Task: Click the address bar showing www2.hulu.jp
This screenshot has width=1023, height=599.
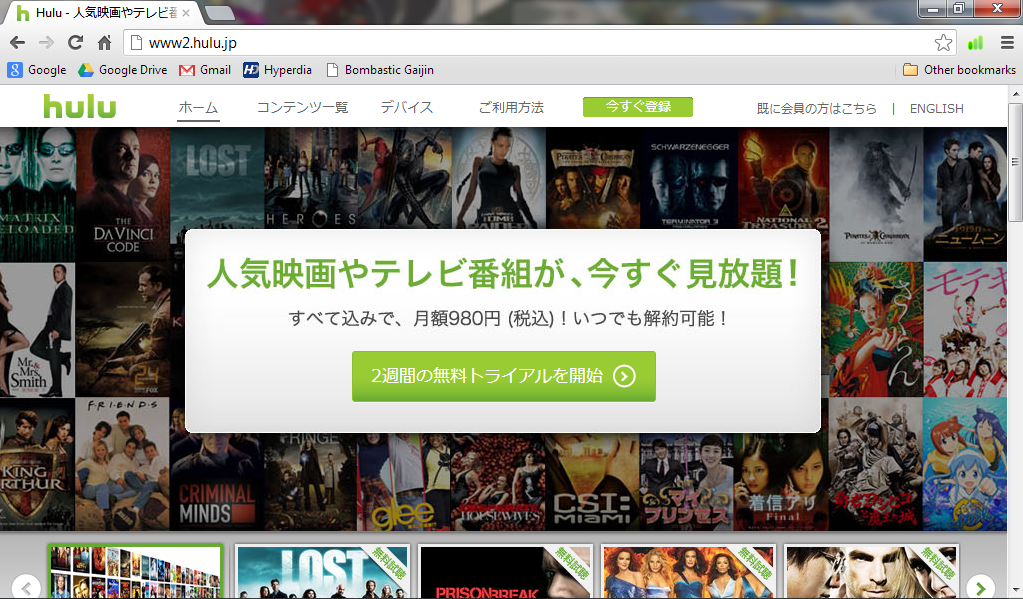Action: click(x=540, y=43)
